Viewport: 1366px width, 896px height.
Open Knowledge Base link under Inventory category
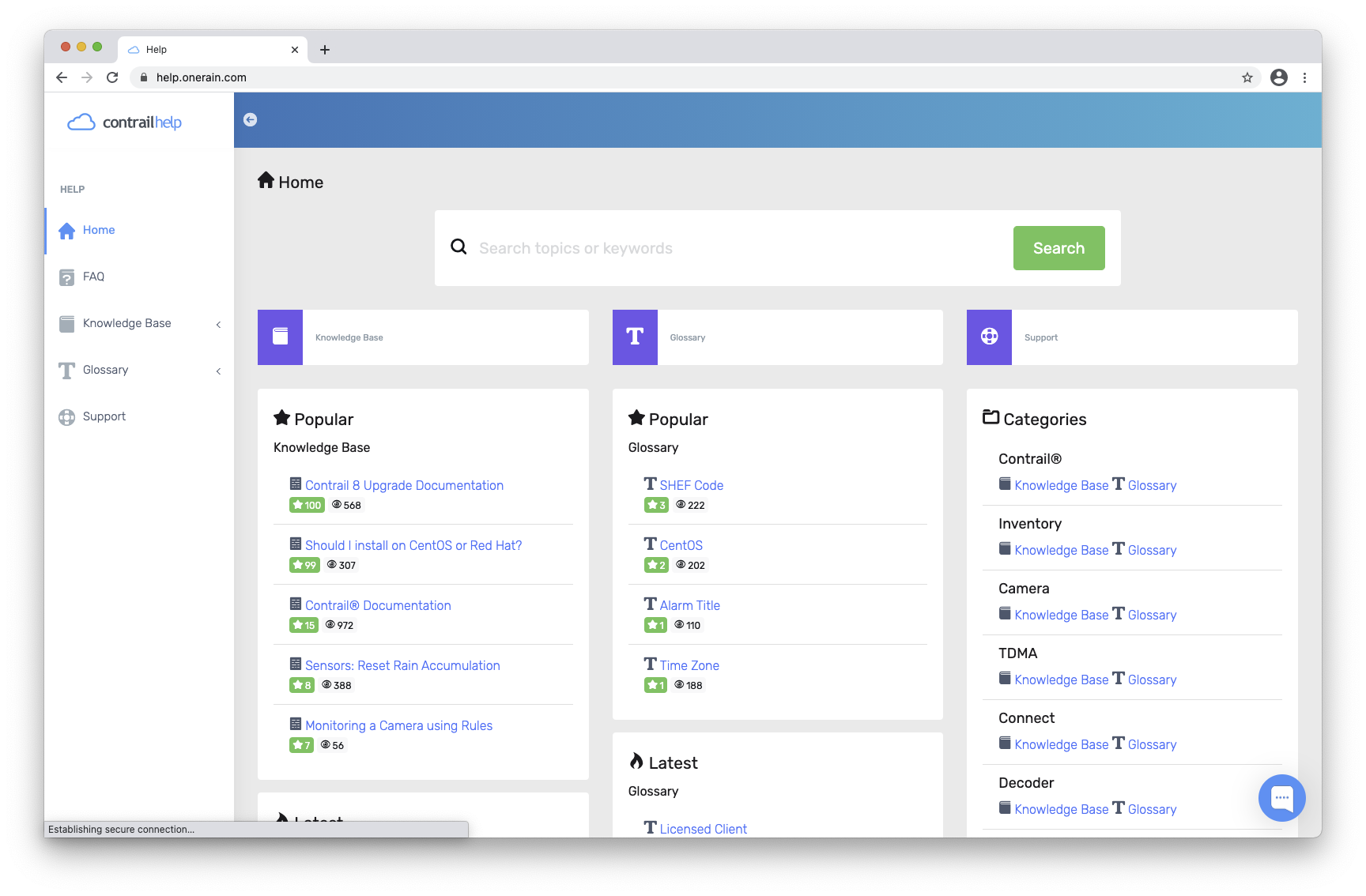[1061, 550]
